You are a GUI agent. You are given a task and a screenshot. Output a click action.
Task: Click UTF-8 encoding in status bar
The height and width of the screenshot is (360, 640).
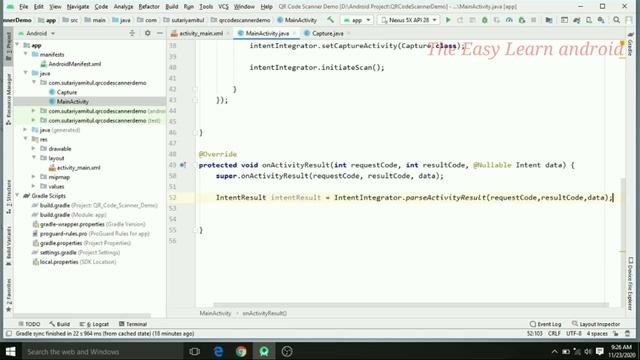click(573, 334)
